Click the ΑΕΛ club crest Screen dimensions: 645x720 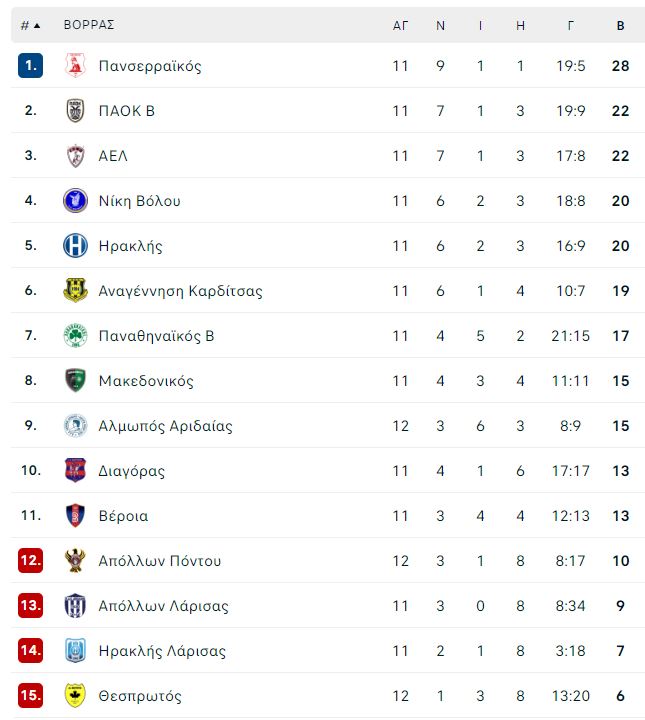tap(75, 156)
